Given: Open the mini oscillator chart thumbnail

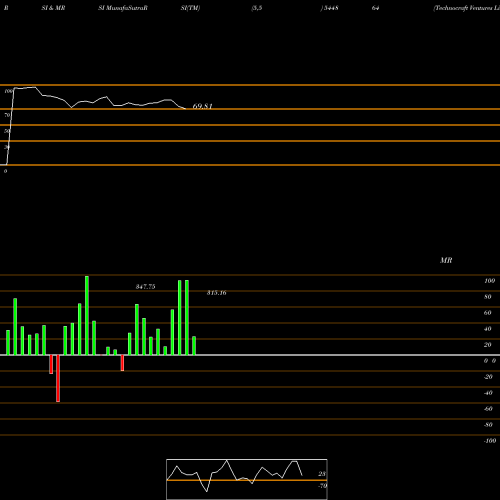Looking at the screenshot, I should pyautogui.click(x=247, y=479).
